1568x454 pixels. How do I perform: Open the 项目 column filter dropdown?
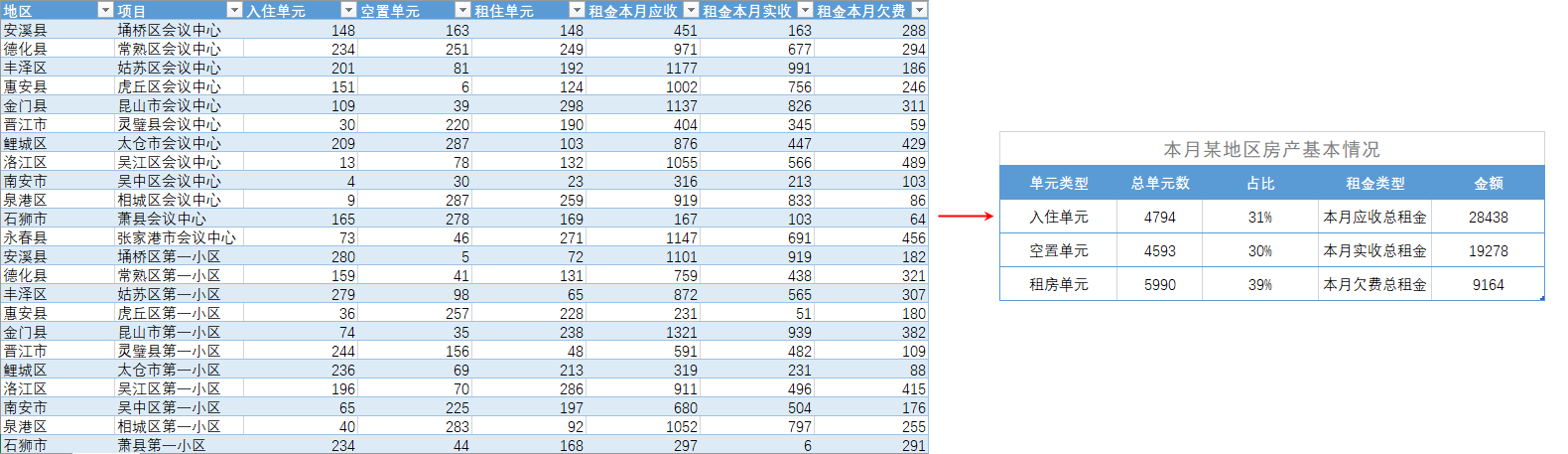click(x=234, y=10)
